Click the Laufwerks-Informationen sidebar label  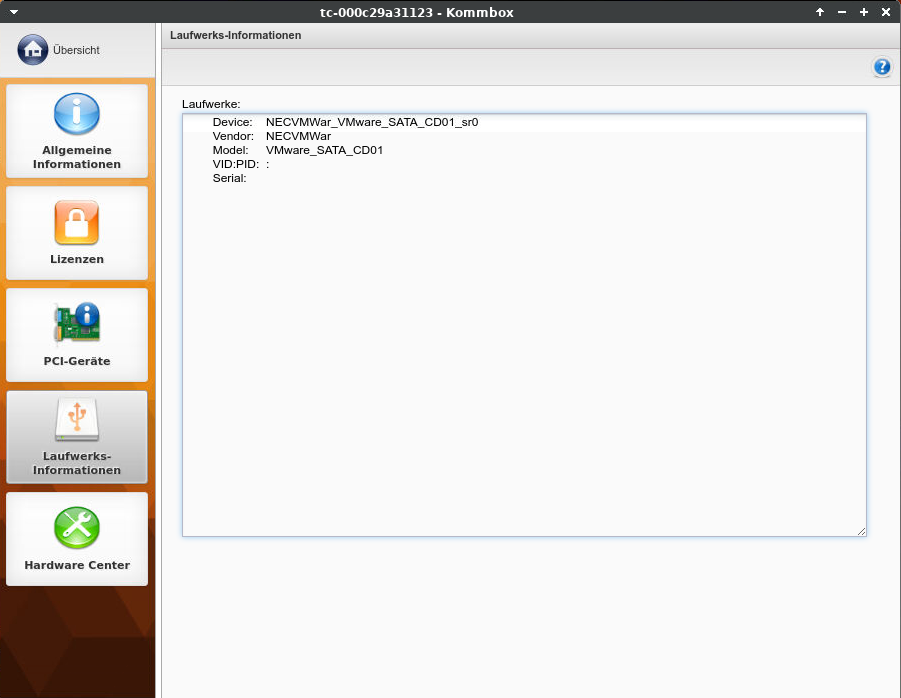(77, 463)
